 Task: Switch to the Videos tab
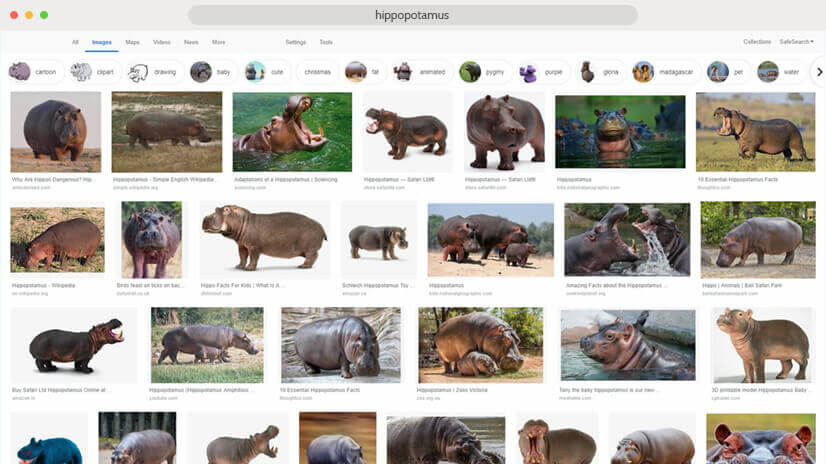[161, 42]
